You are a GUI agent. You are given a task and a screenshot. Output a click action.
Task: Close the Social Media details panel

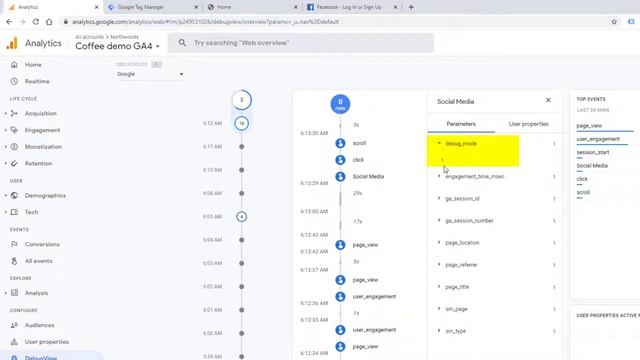click(548, 100)
